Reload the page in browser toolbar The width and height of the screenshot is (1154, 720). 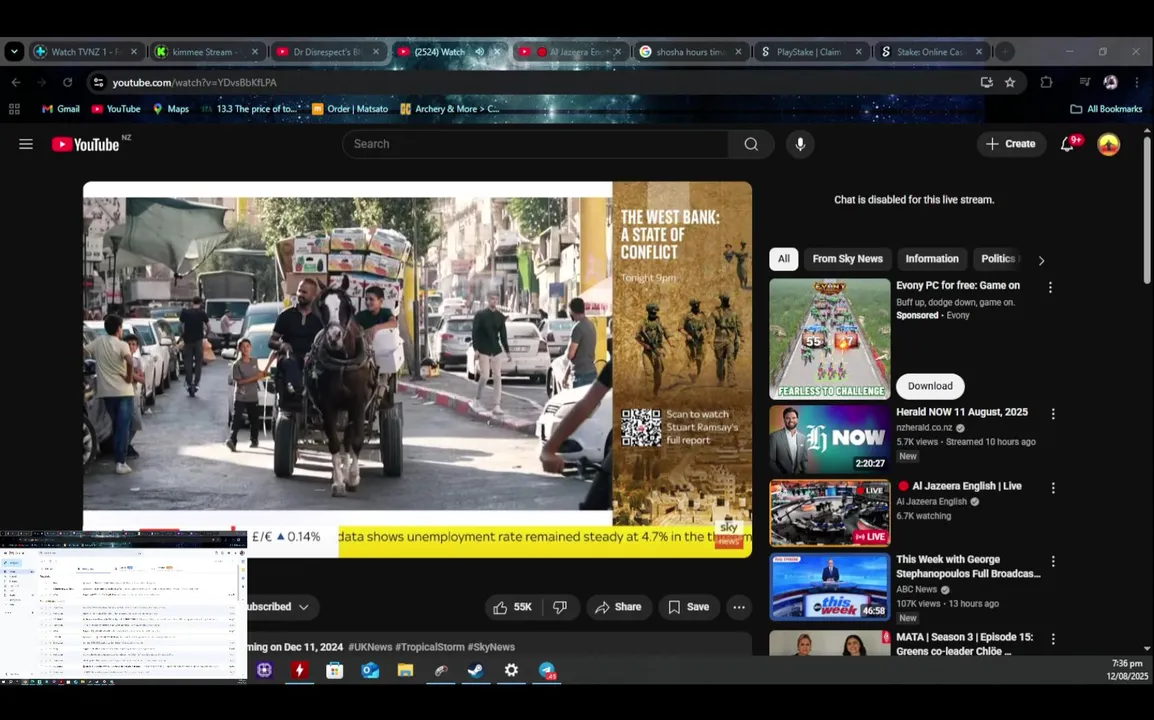tap(68, 82)
